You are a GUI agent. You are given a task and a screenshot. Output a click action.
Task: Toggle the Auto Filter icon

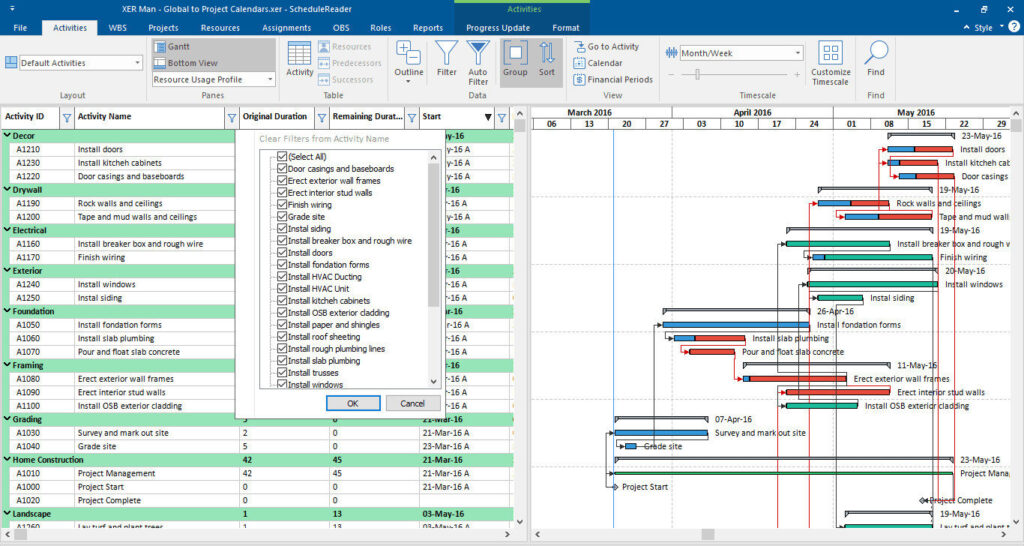(x=478, y=52)
